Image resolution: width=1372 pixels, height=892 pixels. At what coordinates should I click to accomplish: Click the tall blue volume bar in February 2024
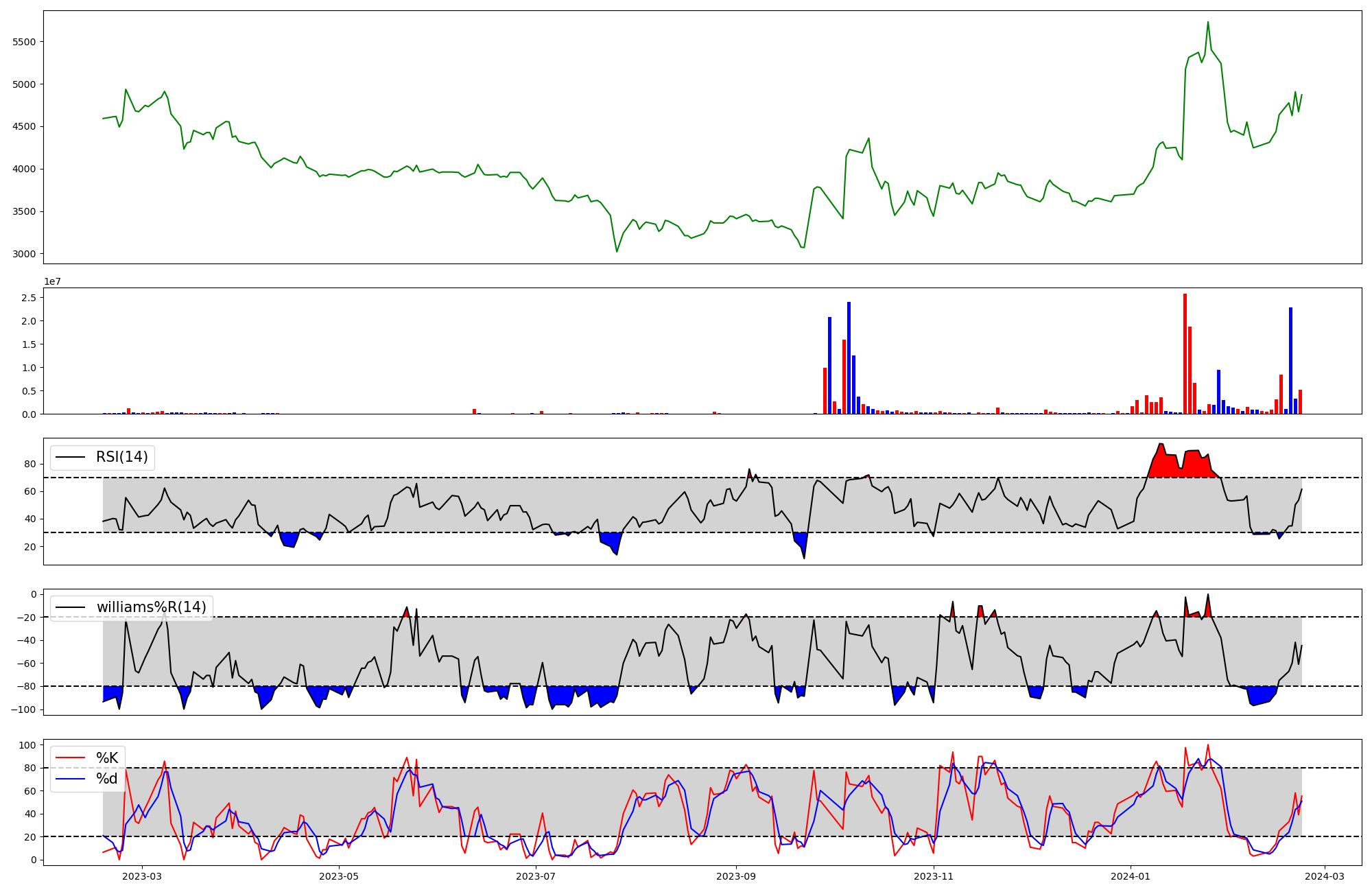coord(1290,361)
